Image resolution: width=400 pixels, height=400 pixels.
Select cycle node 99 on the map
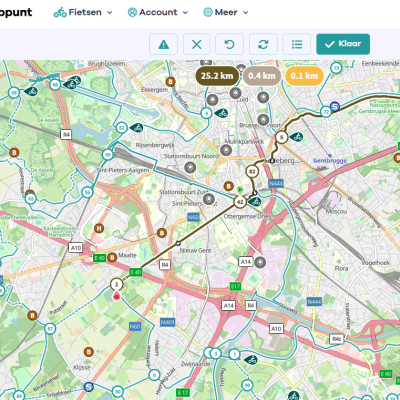coord(247,385)
